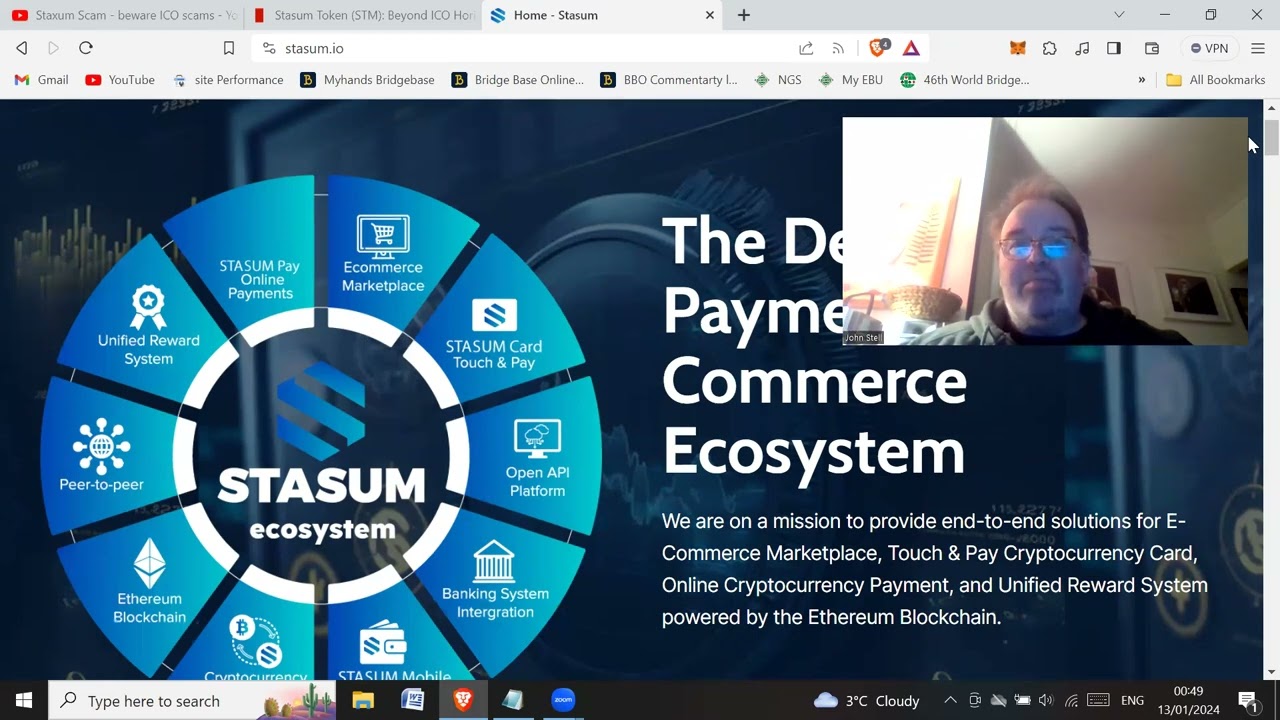Click the Peer-to-peer globe icon
Image resolution: width=1280 pixels, height=720 pixels.
click(x=101, y=446)
